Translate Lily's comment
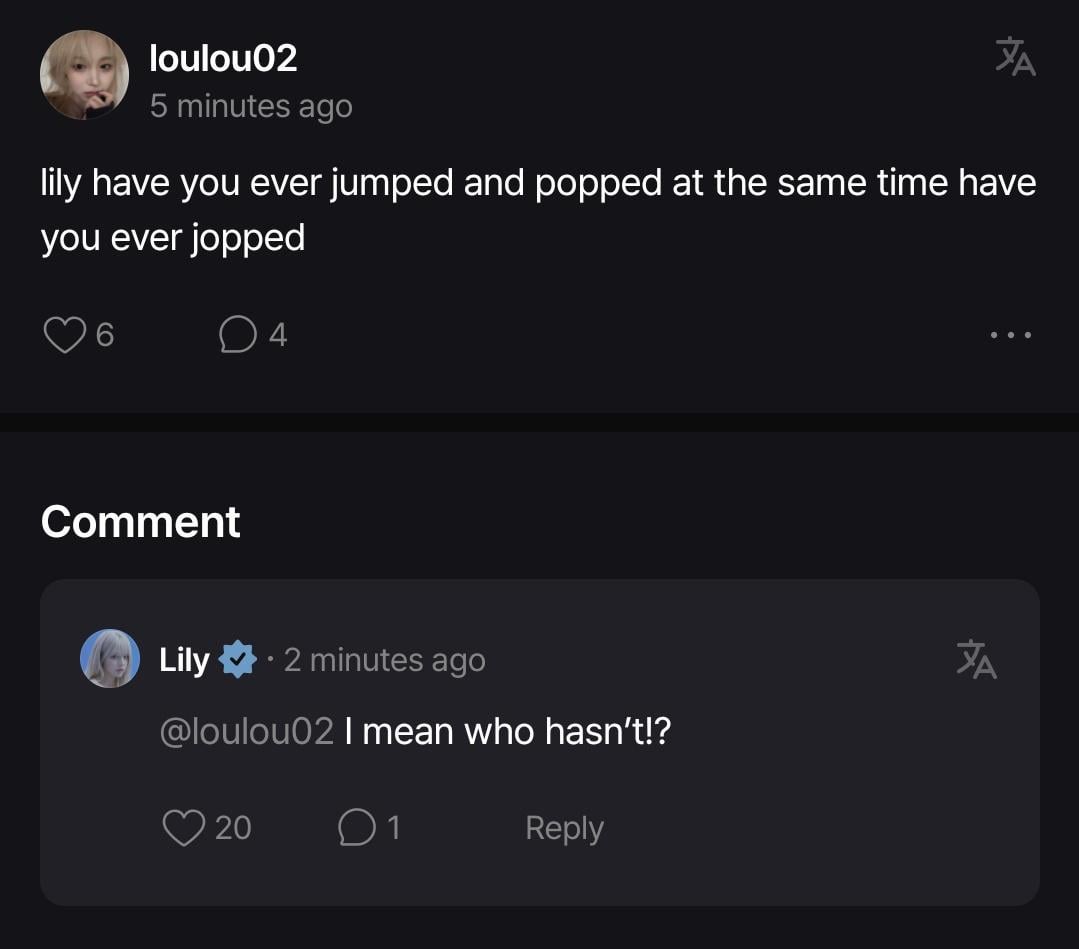The height and width of the screenshot is (949, 1079). (x=976, y=659)
